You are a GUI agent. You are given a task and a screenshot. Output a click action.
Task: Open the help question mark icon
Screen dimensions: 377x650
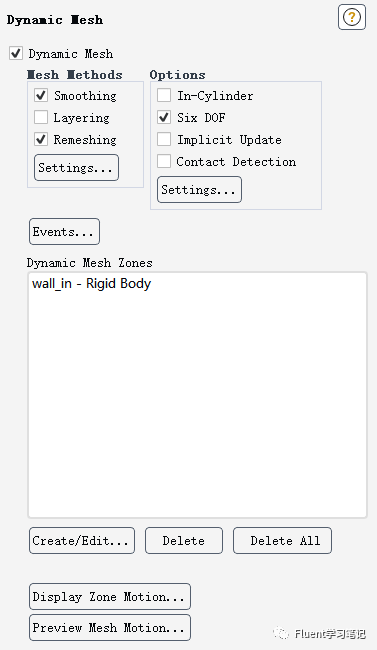pos(352,17)
